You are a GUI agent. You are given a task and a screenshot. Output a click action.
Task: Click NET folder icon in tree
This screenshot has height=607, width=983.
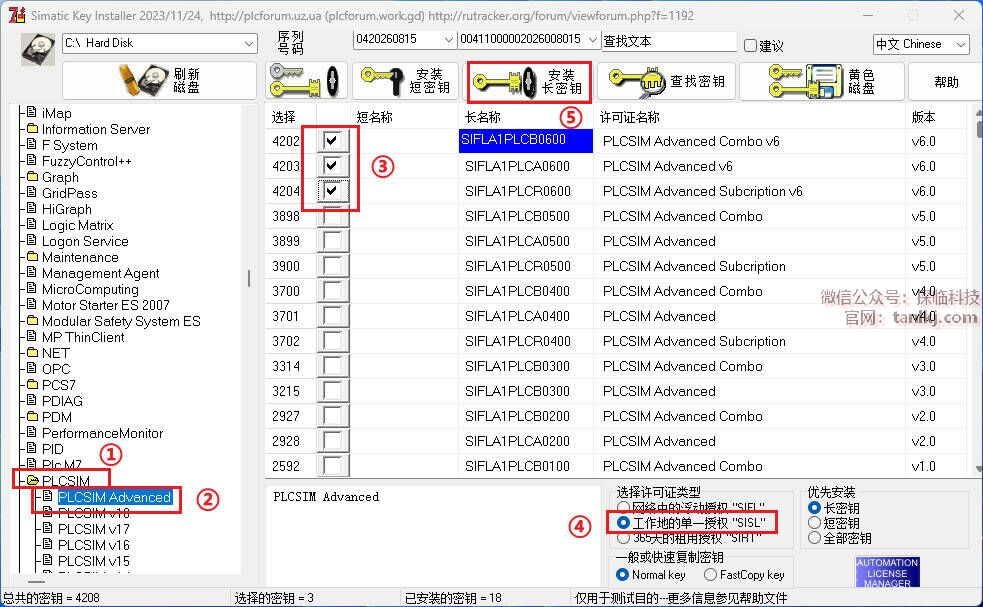click(x=33, y=352)
